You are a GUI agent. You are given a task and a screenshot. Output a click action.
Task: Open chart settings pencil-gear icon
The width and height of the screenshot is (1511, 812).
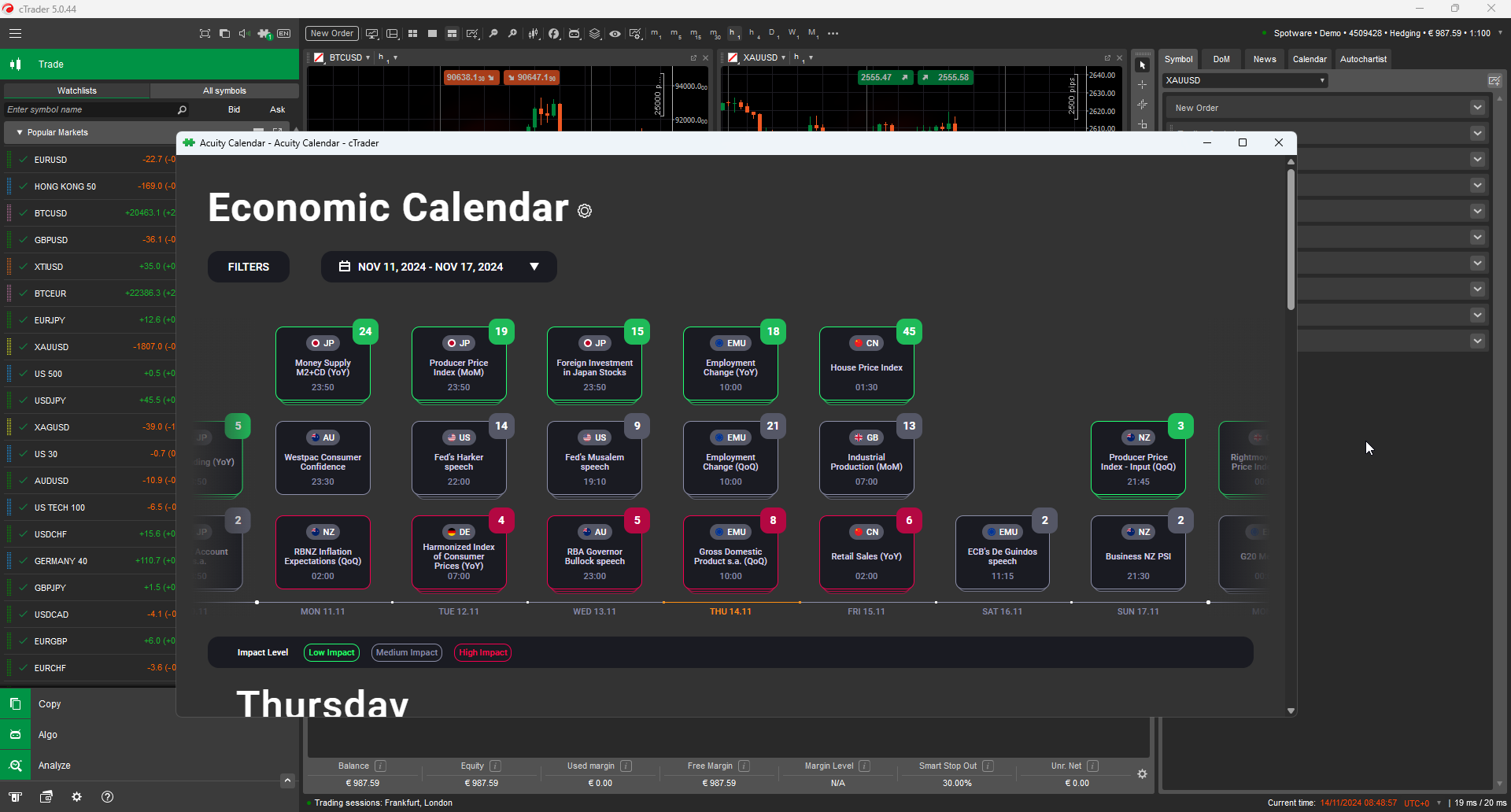[x=635, y=33]
